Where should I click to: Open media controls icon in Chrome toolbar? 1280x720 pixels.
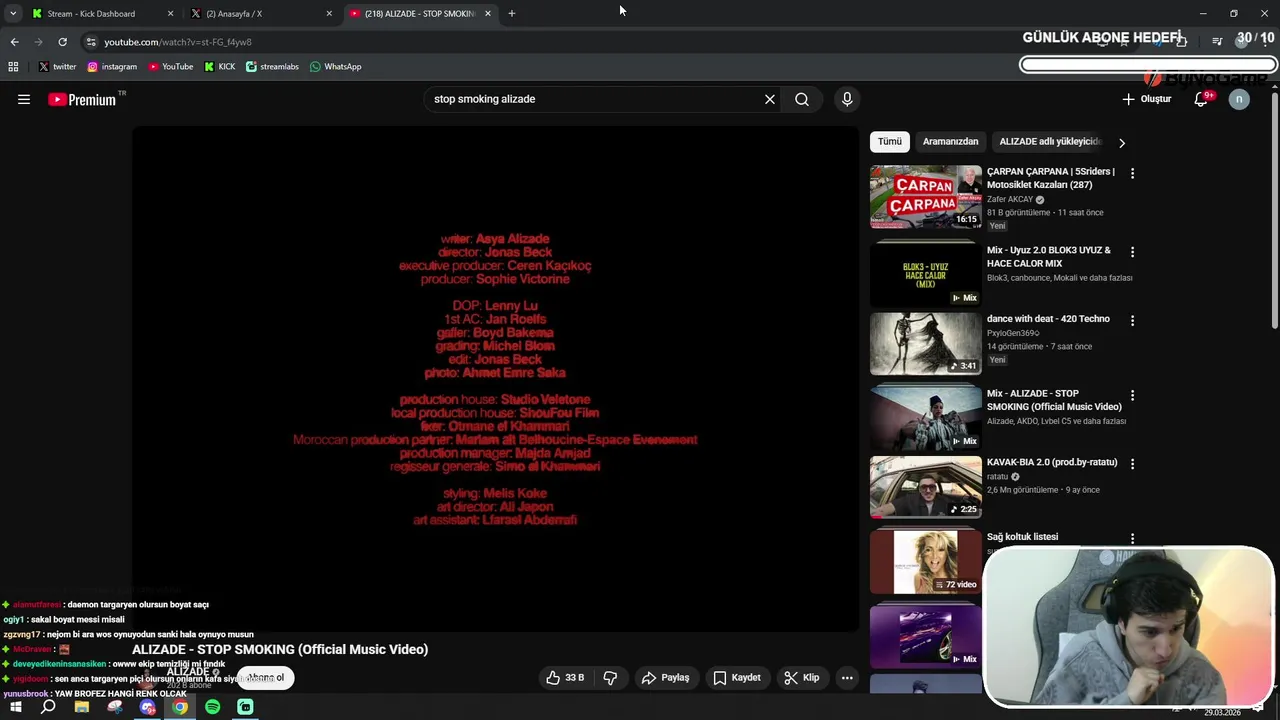1217,42
